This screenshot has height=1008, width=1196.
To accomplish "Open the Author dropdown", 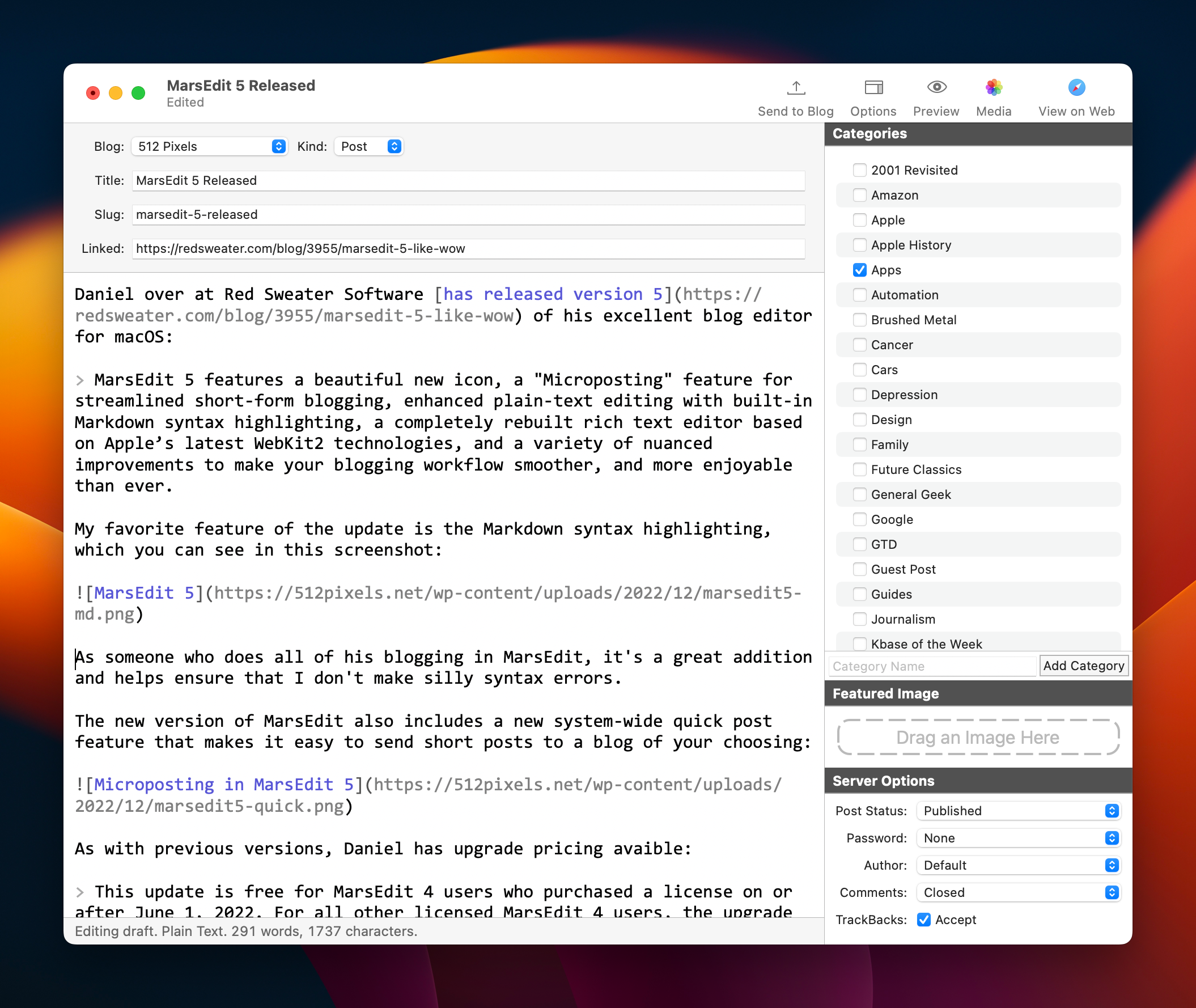I will pos(1018,866).
